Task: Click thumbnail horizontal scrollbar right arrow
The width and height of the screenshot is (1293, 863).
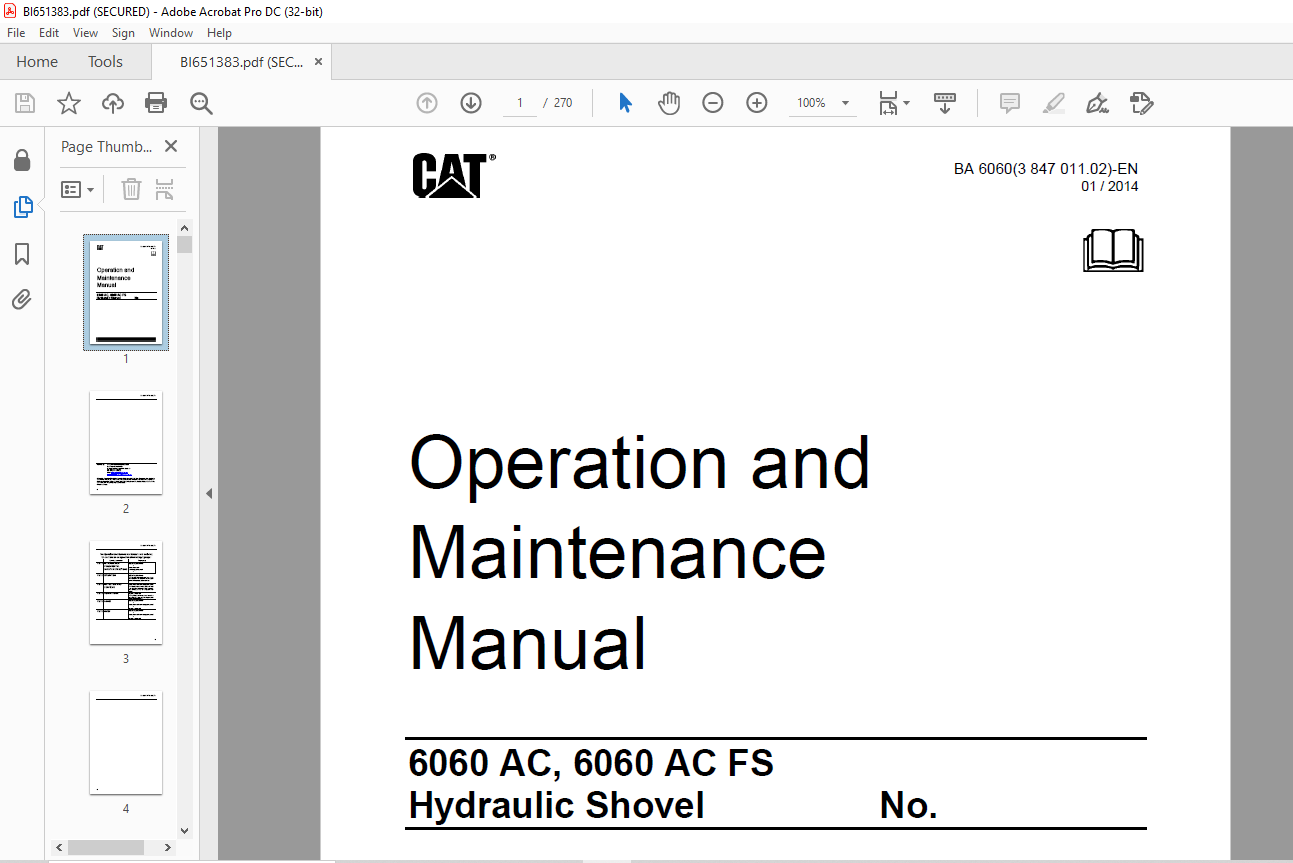Action: (167, 847)
